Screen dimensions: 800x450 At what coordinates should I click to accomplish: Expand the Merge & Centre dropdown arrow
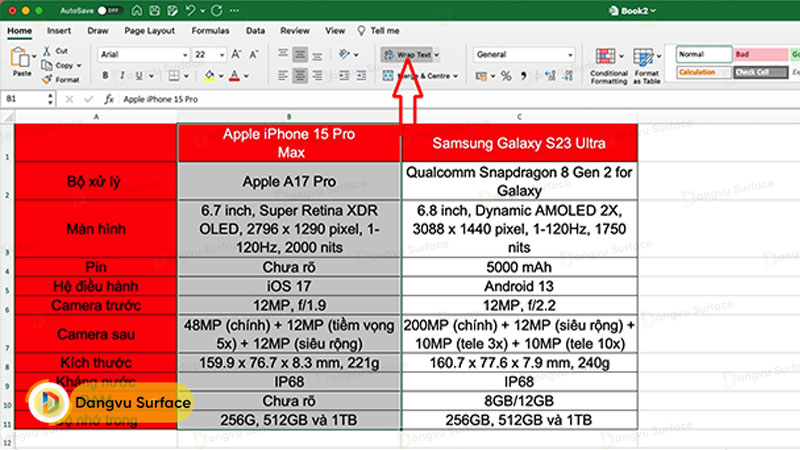(x=456, y=76)
